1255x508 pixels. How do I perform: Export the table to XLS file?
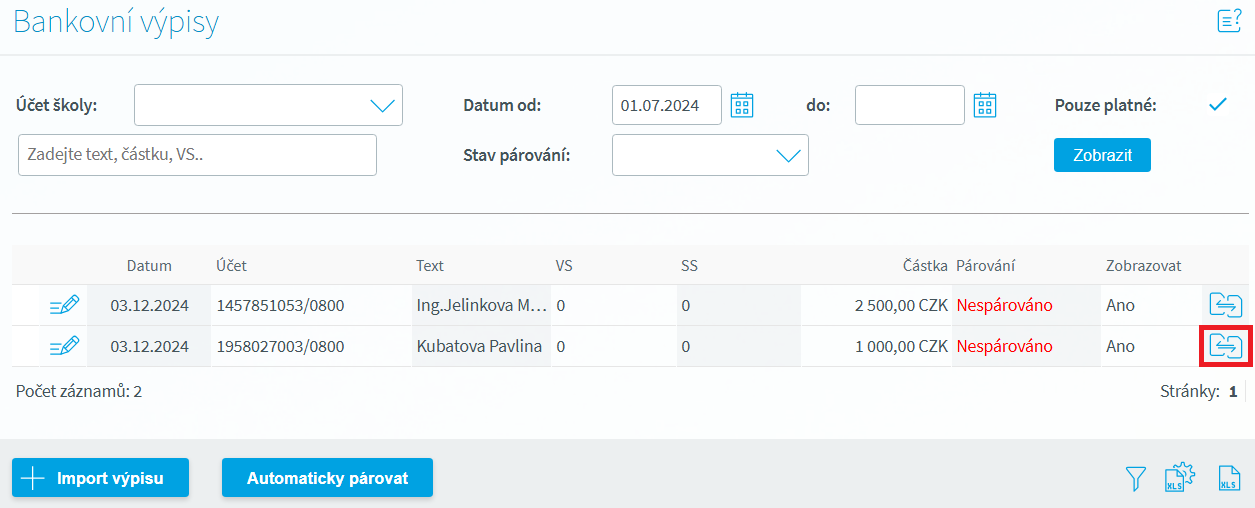(x=1229, y=479)
